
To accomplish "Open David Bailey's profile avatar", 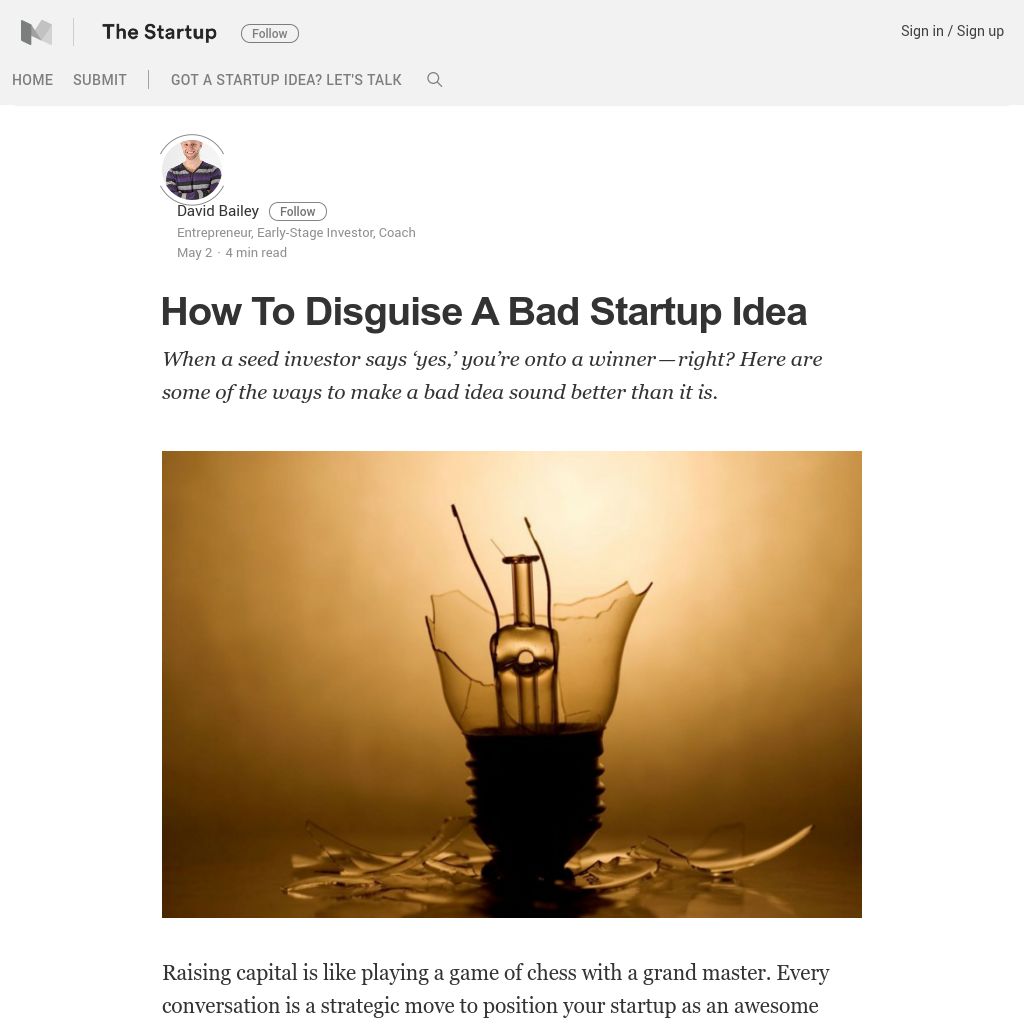I will (192, 170).
